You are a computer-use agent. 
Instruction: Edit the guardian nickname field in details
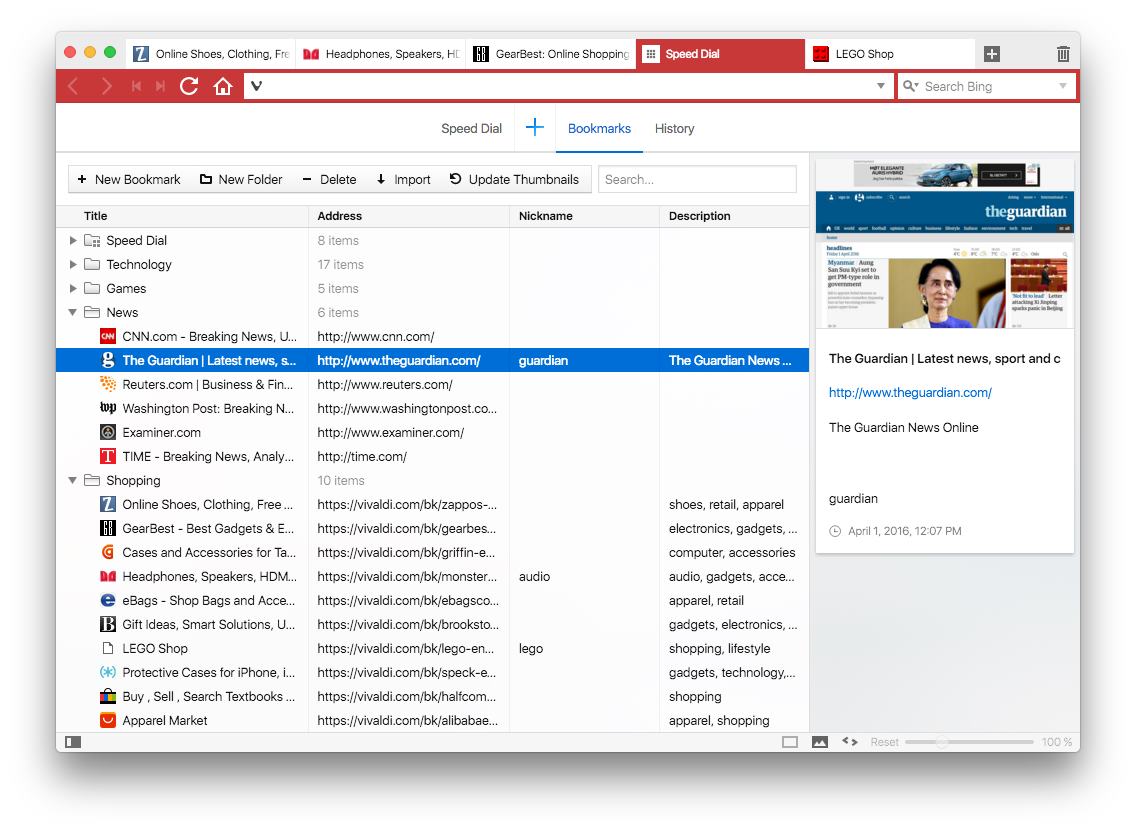pyautogui.click(x=853, y=499)
